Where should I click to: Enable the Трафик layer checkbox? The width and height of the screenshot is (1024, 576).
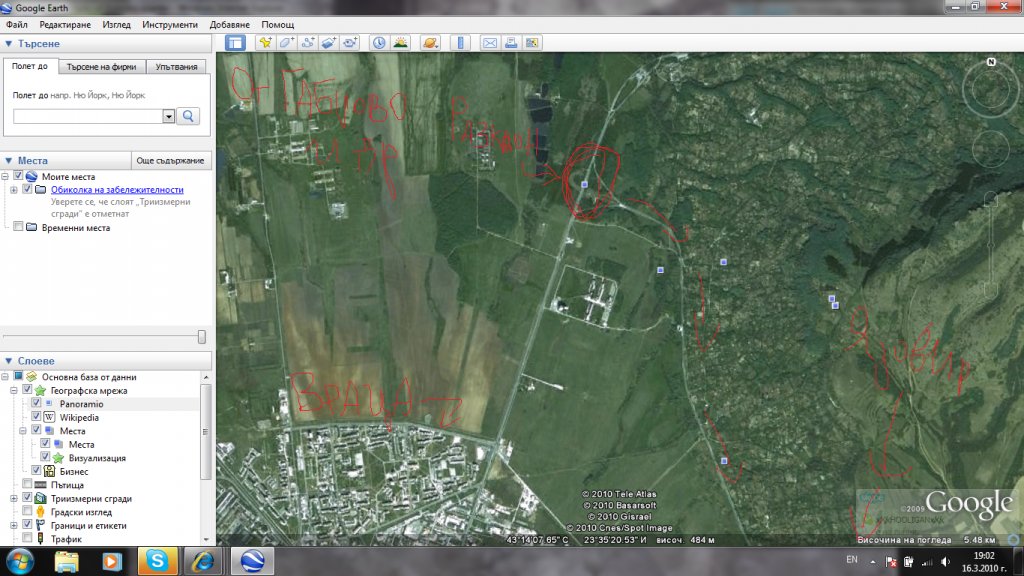pyautogui.click(x=27, y=538)
